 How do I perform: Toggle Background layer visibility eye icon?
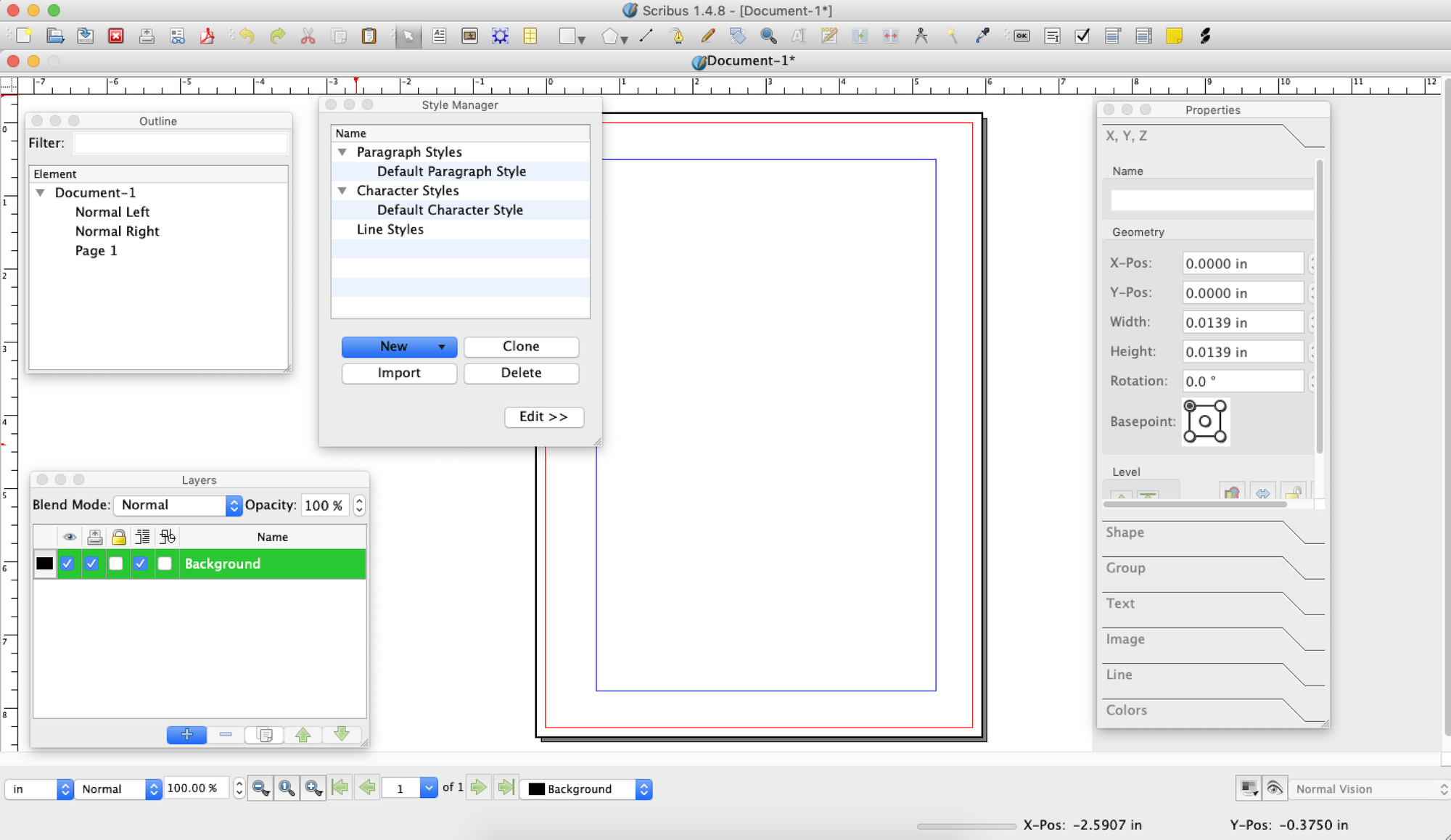pos(68,563)
